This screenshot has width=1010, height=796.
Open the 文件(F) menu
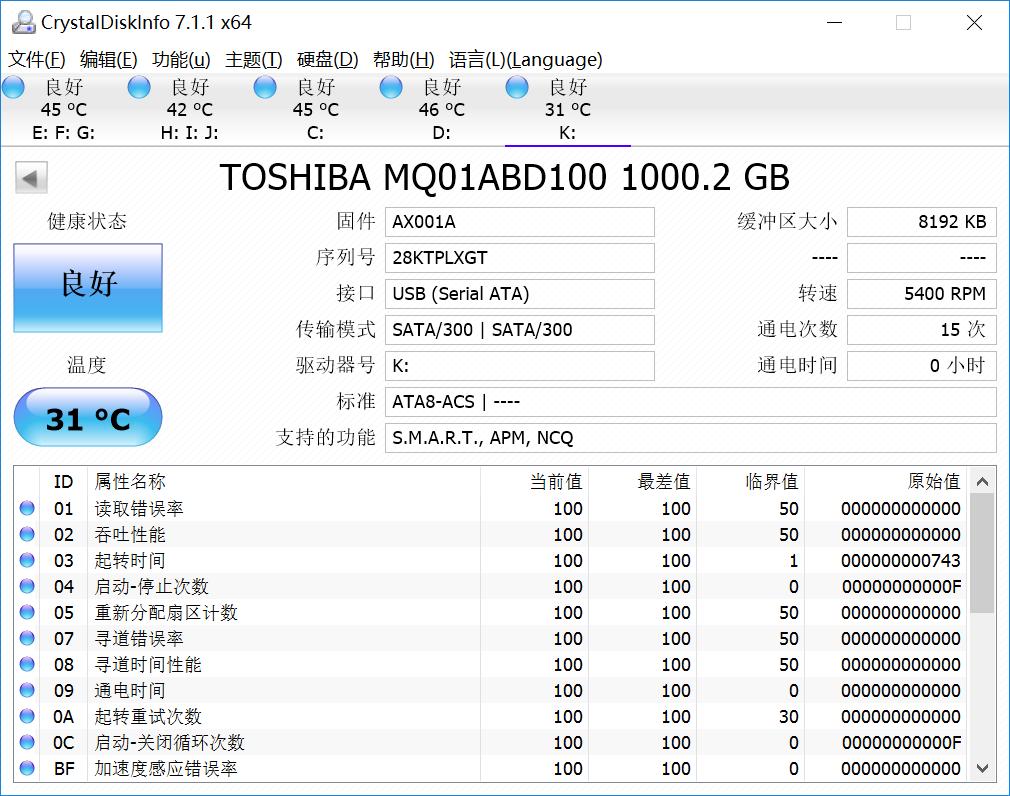pyautogui.click(x=37, y=59)
